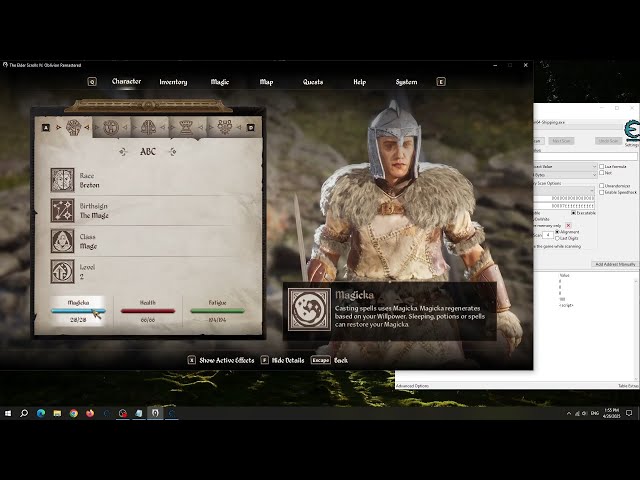Screen dimensions: 640x480
Task: Switch to Inventory tab
Action: [x=173, y=82]
